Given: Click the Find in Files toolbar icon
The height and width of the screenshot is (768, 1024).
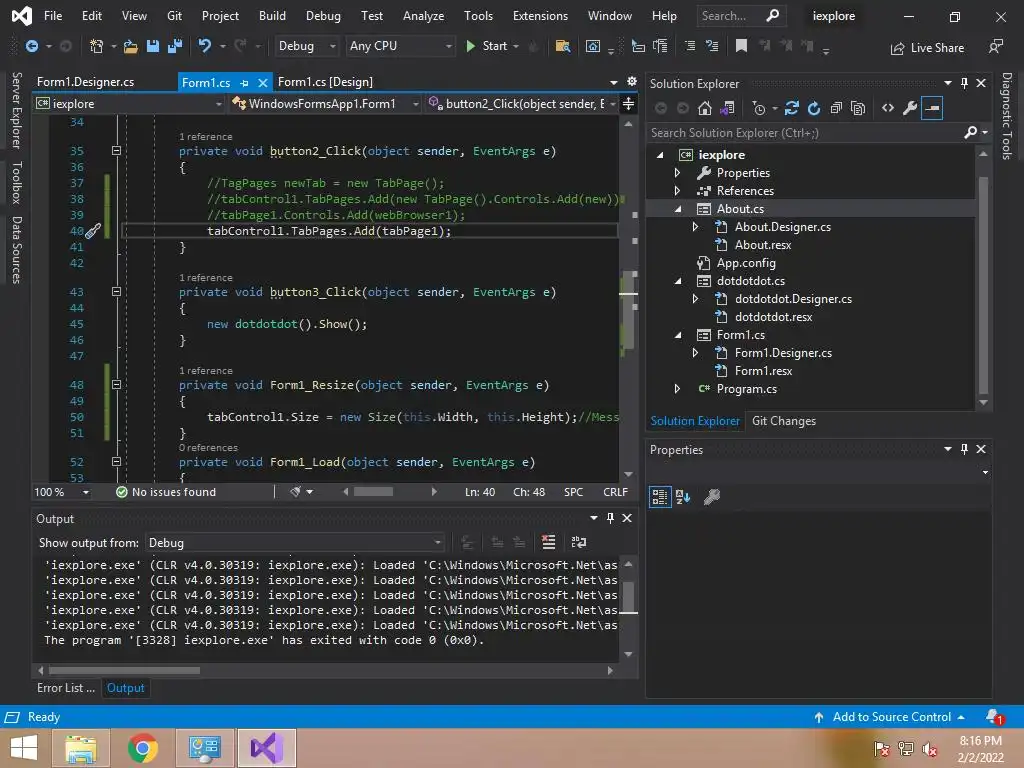Looking at the screenshot, I should (x=562, y=46).
